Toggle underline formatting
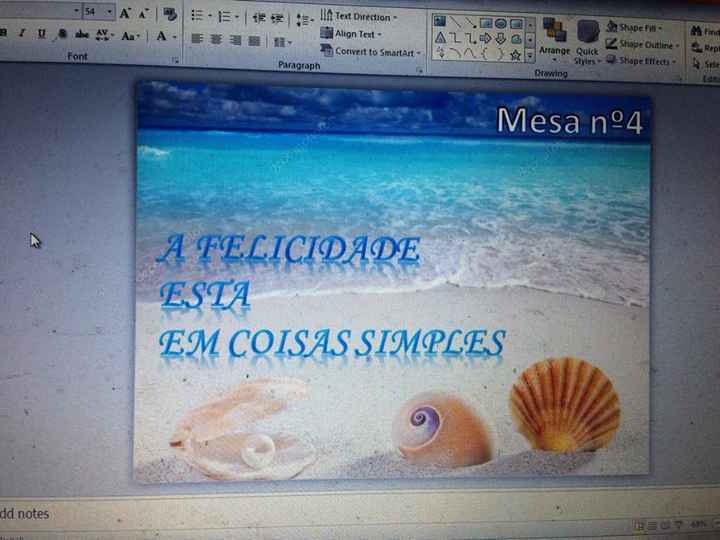The image size is (720, 540). pyautogui.click(x=41, y=34)
